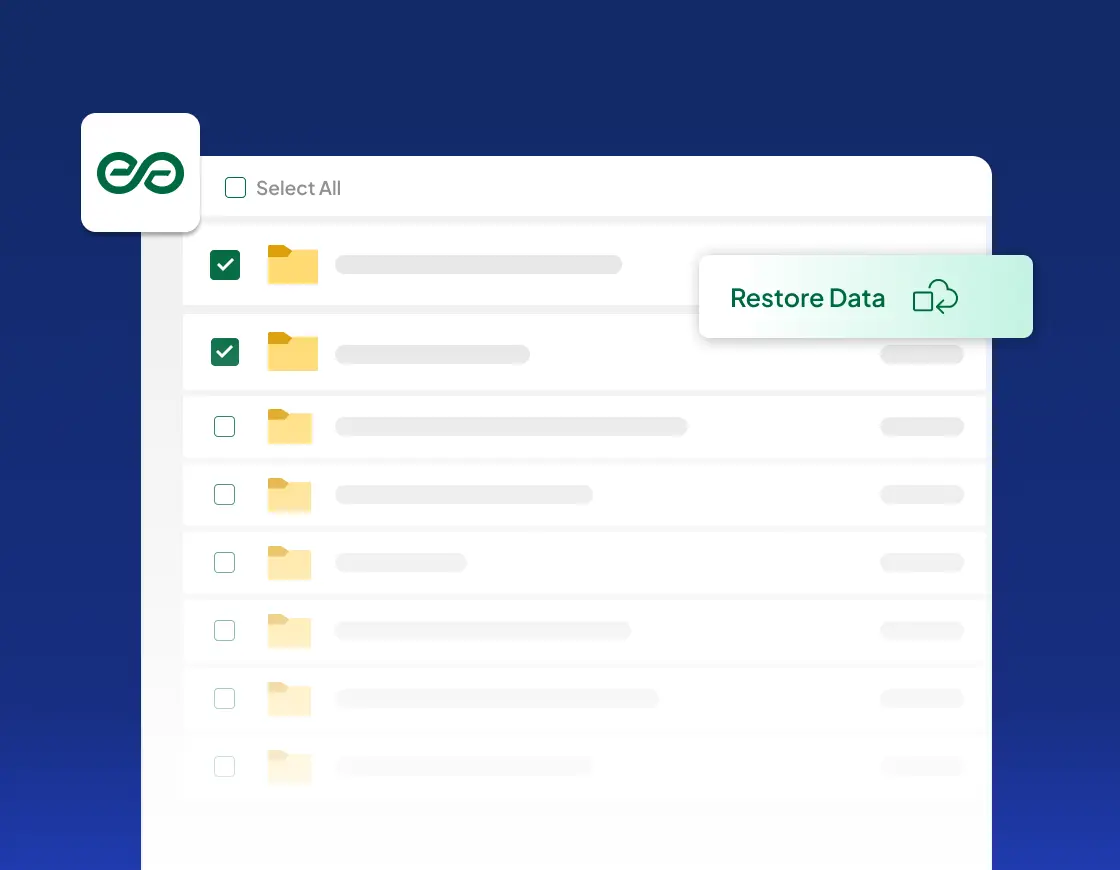
Task: Select the fourth row's folder icon
Action: [290, 495]
